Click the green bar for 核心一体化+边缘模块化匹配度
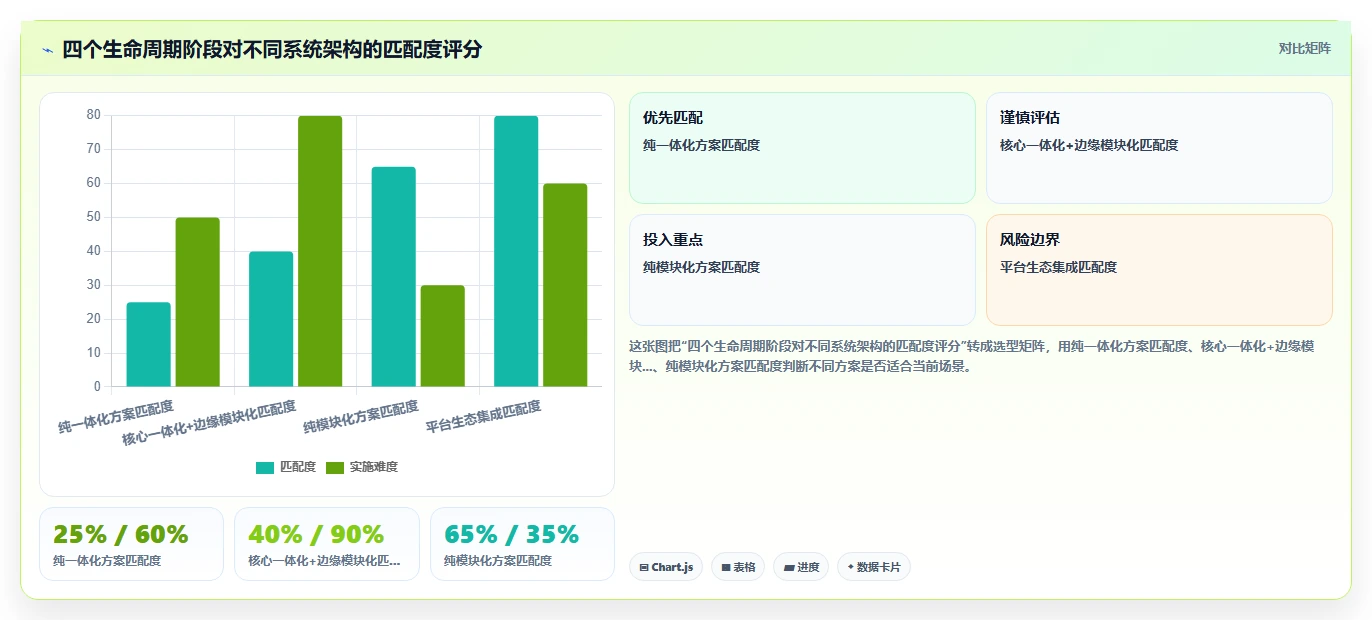Screen dimensions: 1372x620 tap(320, 251)
